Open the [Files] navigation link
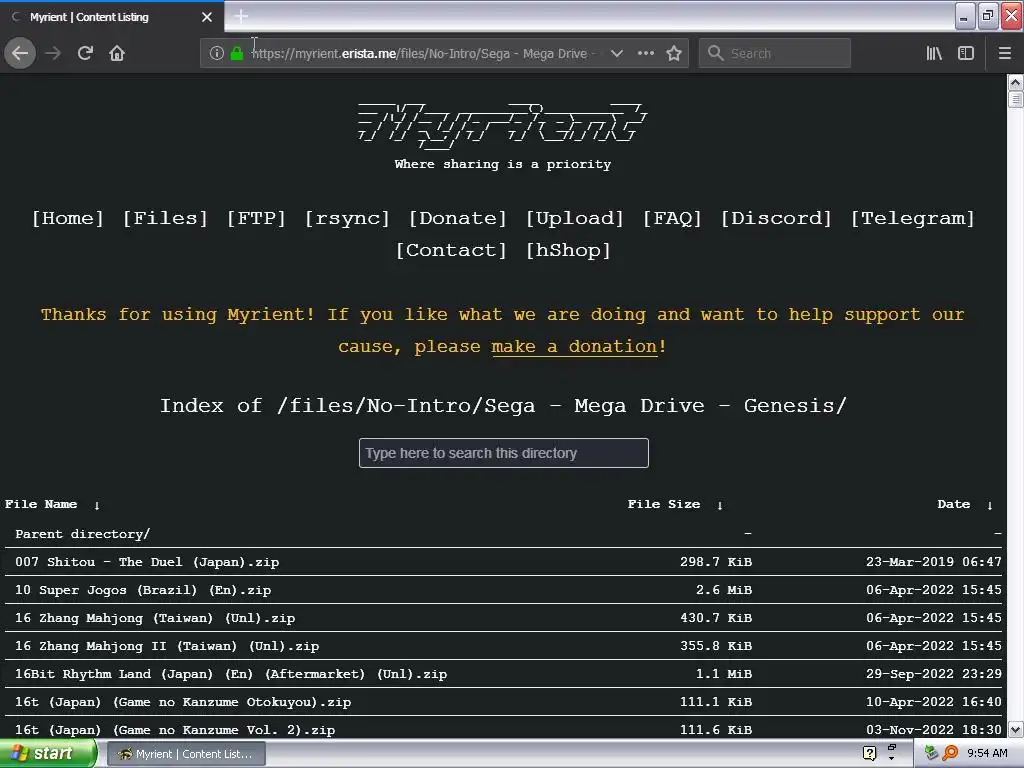This screenshot has width=1024, height=768. coord(165,218)
